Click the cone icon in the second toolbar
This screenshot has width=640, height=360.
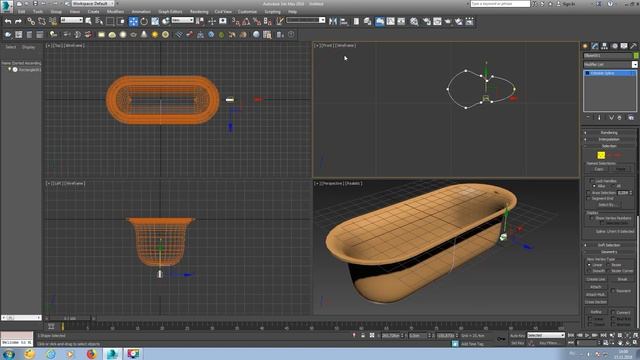144,35
